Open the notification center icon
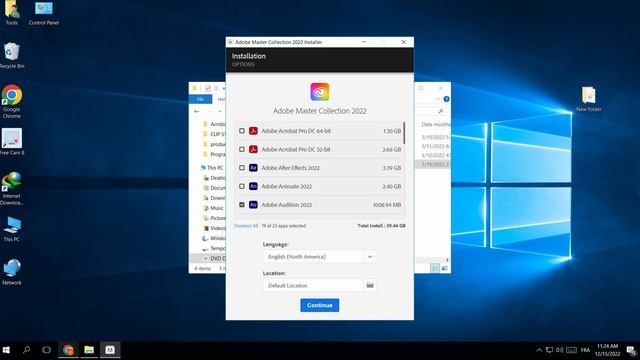 [631, 350]
